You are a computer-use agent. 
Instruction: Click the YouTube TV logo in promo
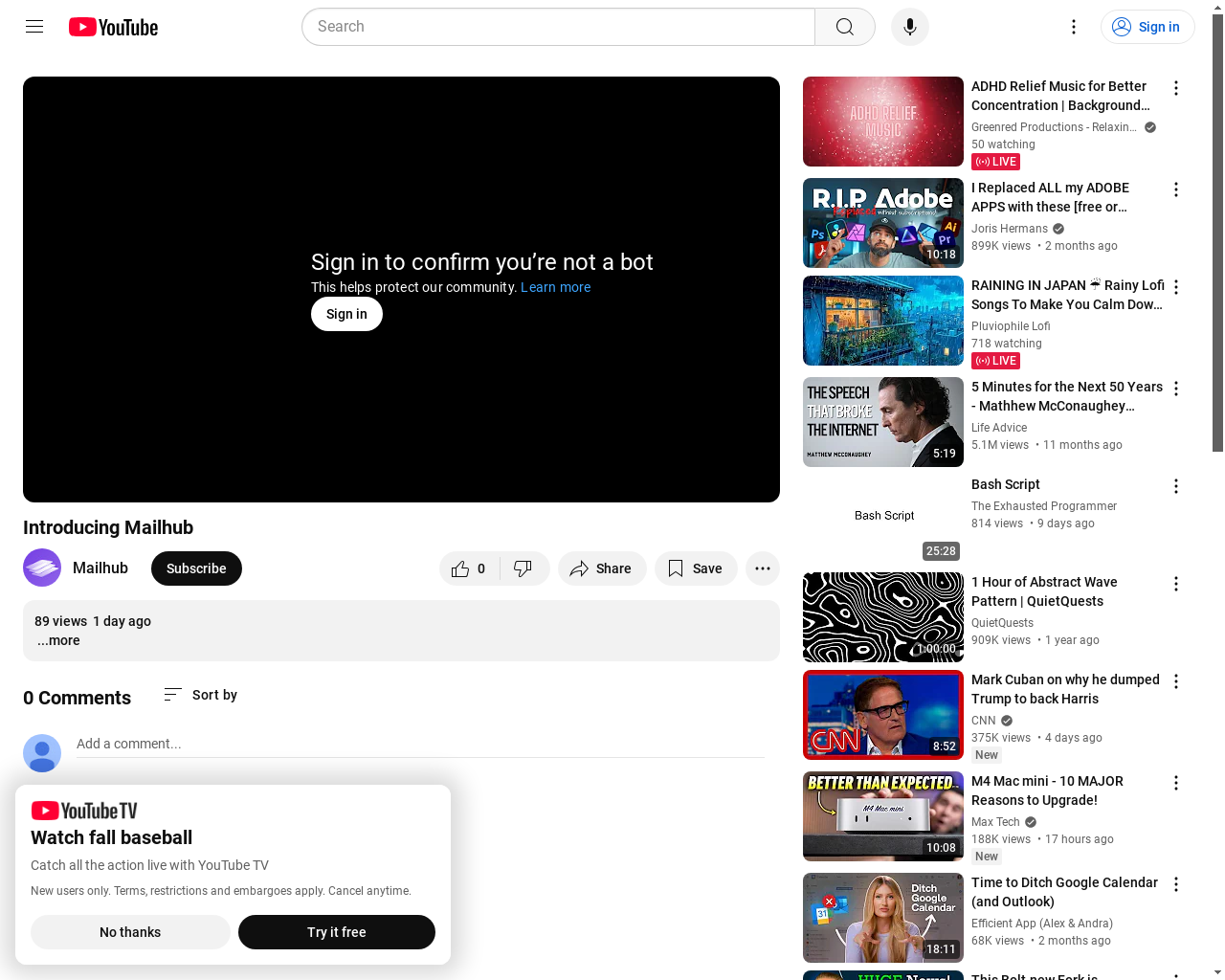click(x=84, y=811)
